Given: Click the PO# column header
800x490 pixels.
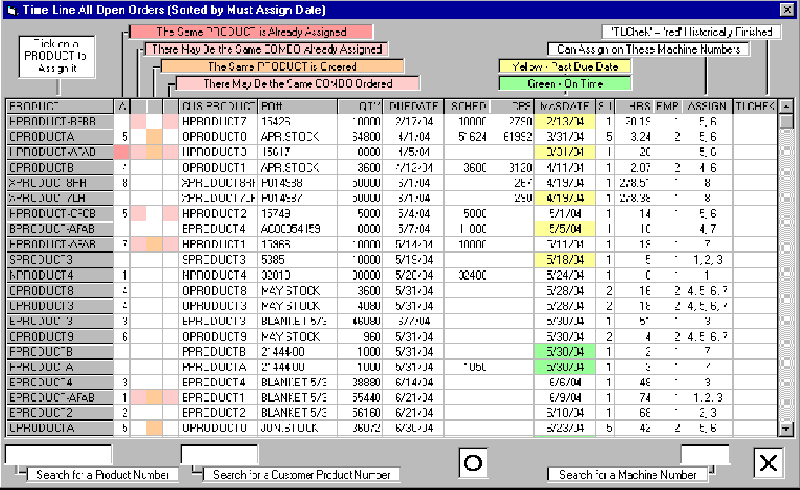Looking at the screenshot, I should (x=297, y=106).
